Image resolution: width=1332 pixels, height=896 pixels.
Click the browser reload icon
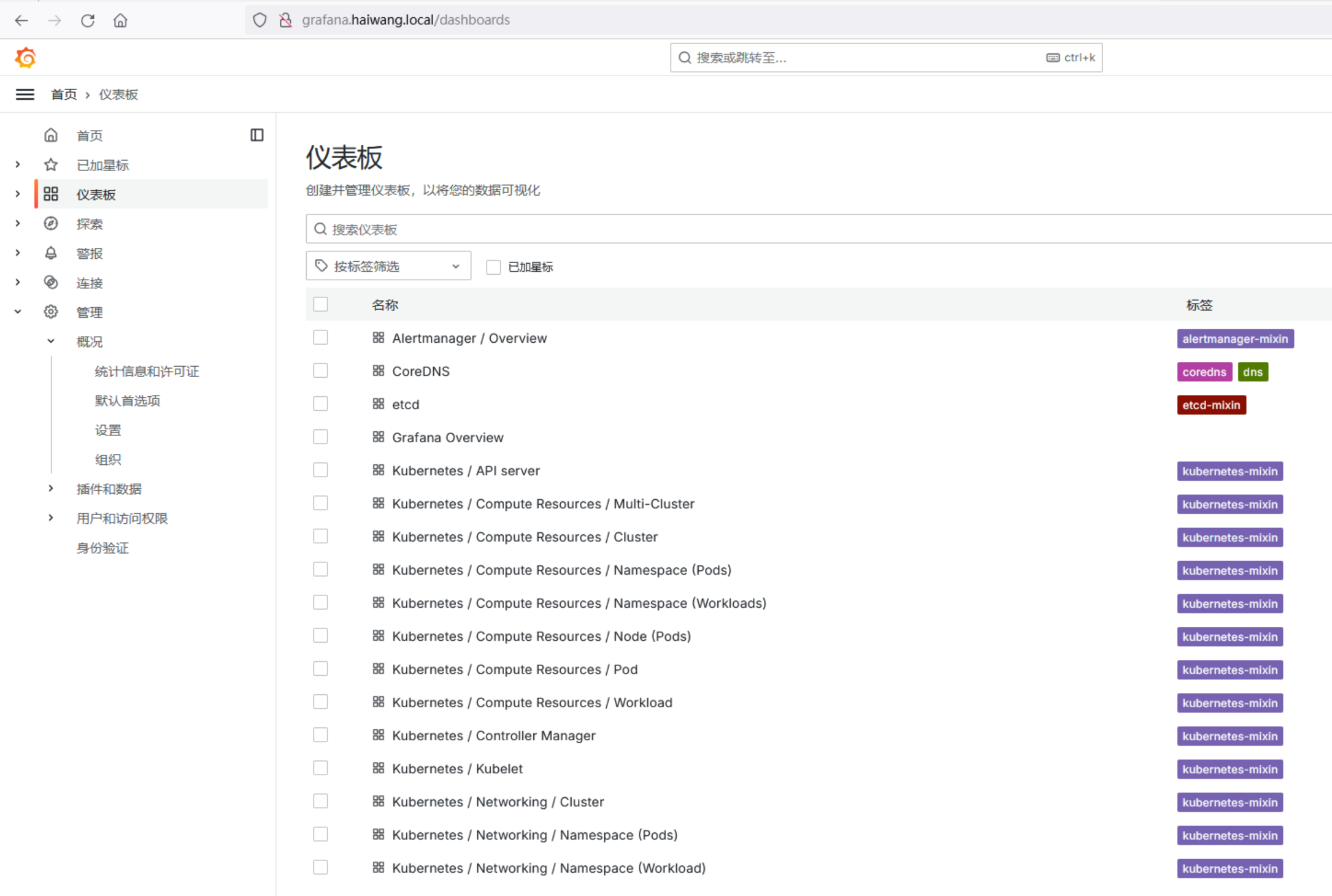tap(88, 20)
